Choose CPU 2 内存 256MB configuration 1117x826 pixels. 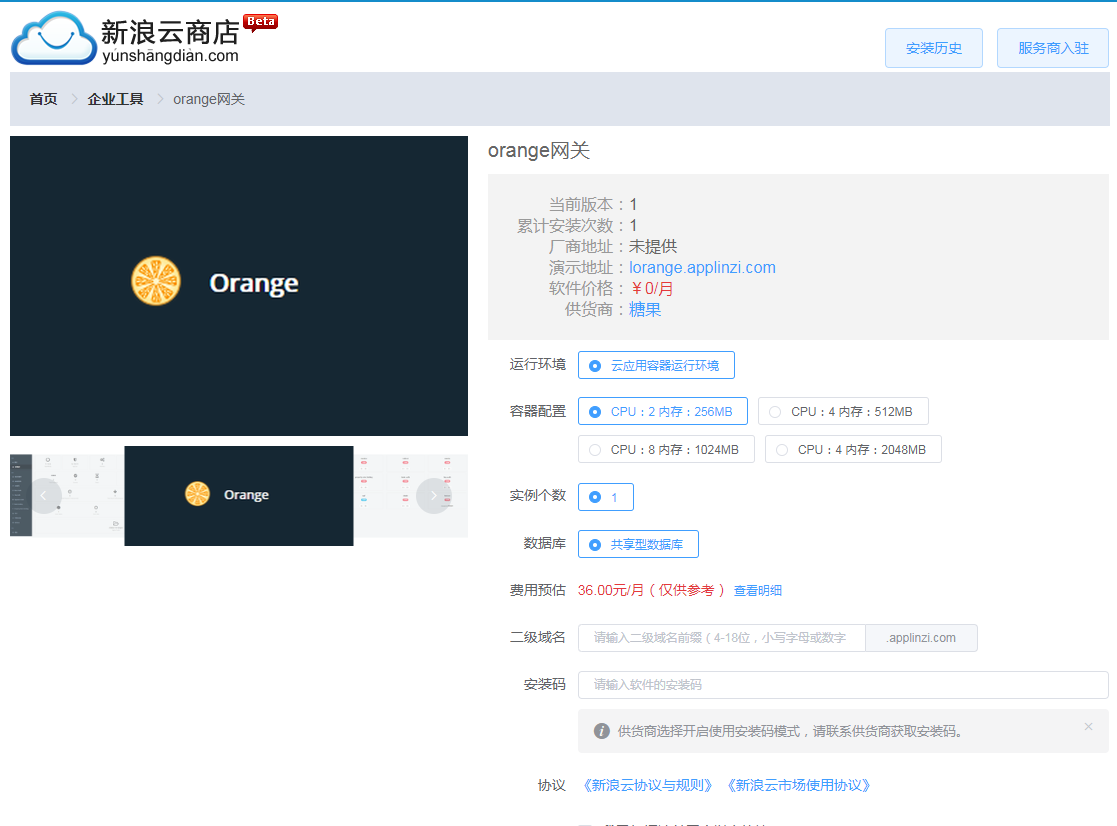click(663, 412)
